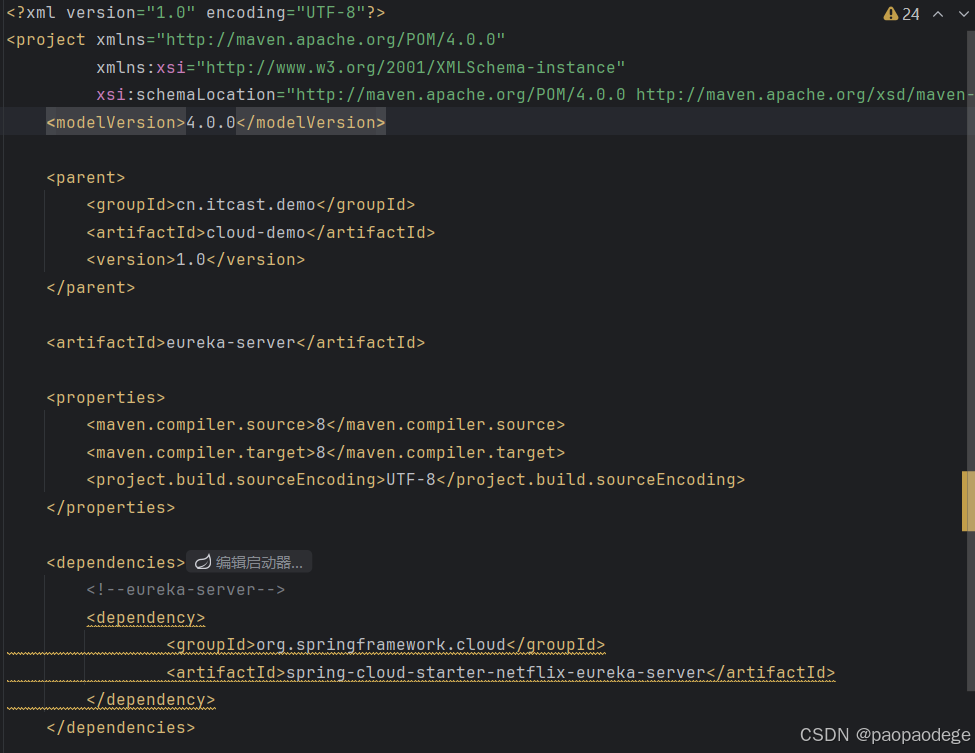Click the opening properties tag
Screen dimensions: 975x753
tap(106, 397)
